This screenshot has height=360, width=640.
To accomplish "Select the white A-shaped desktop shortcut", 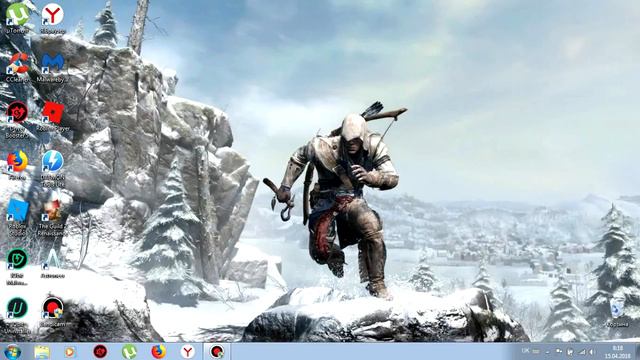I will (53, 263).
